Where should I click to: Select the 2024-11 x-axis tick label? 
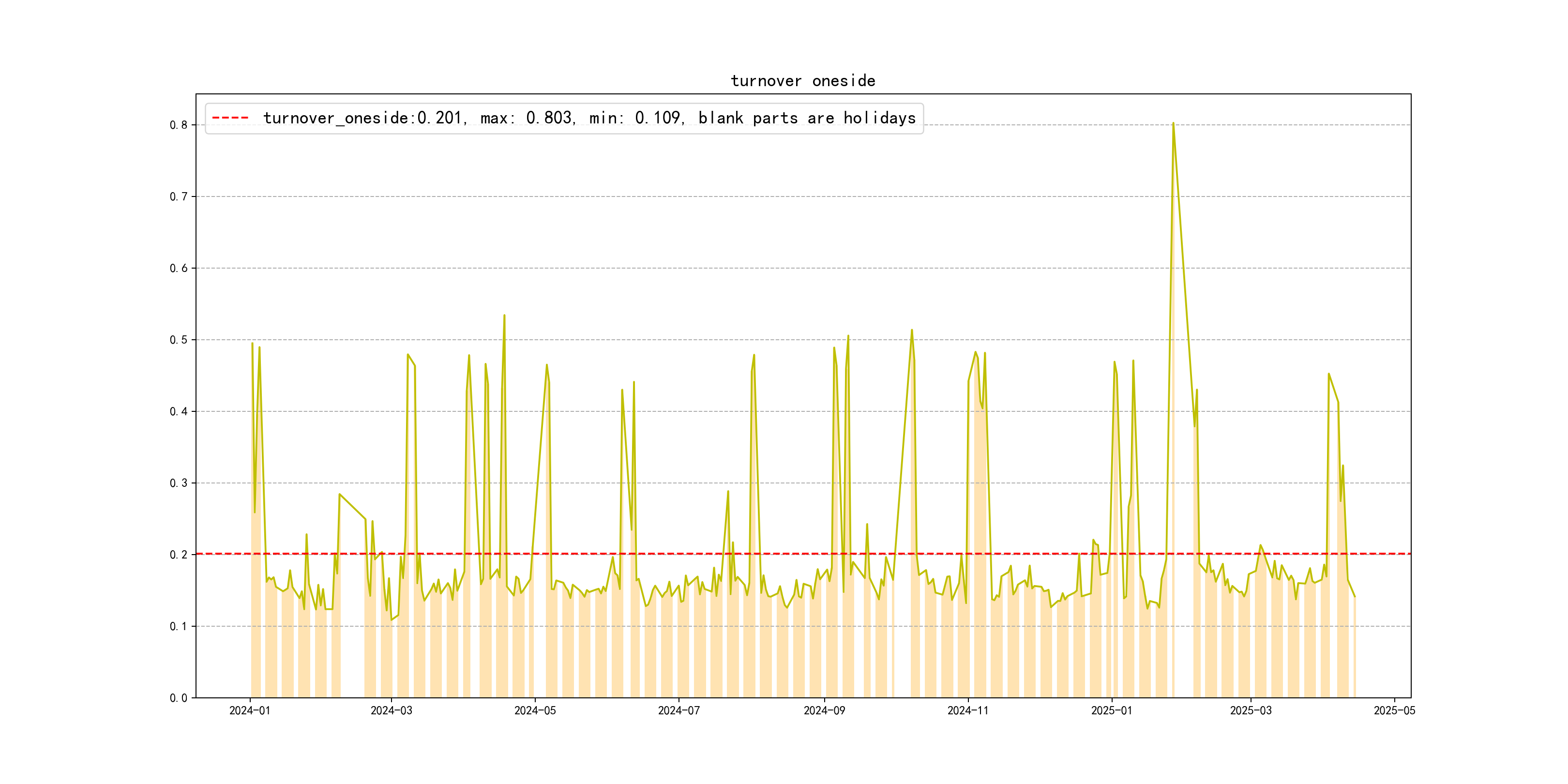point(968,710)
